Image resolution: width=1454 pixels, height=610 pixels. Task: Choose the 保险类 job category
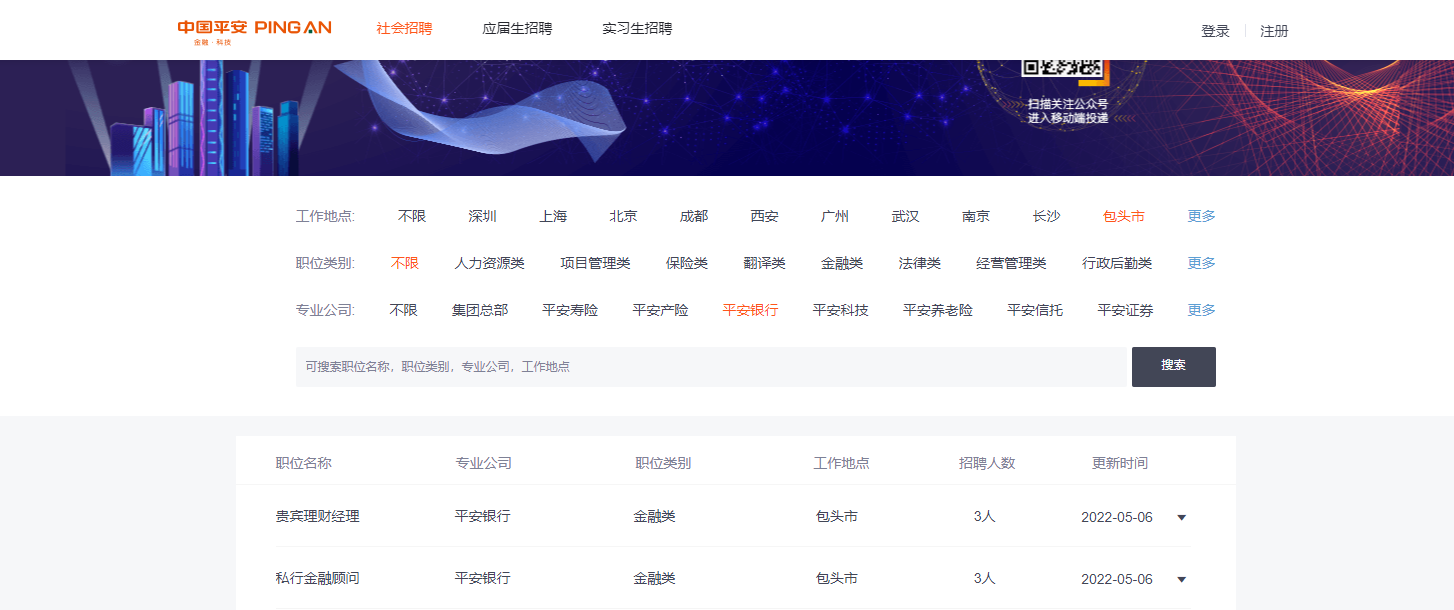687,263
